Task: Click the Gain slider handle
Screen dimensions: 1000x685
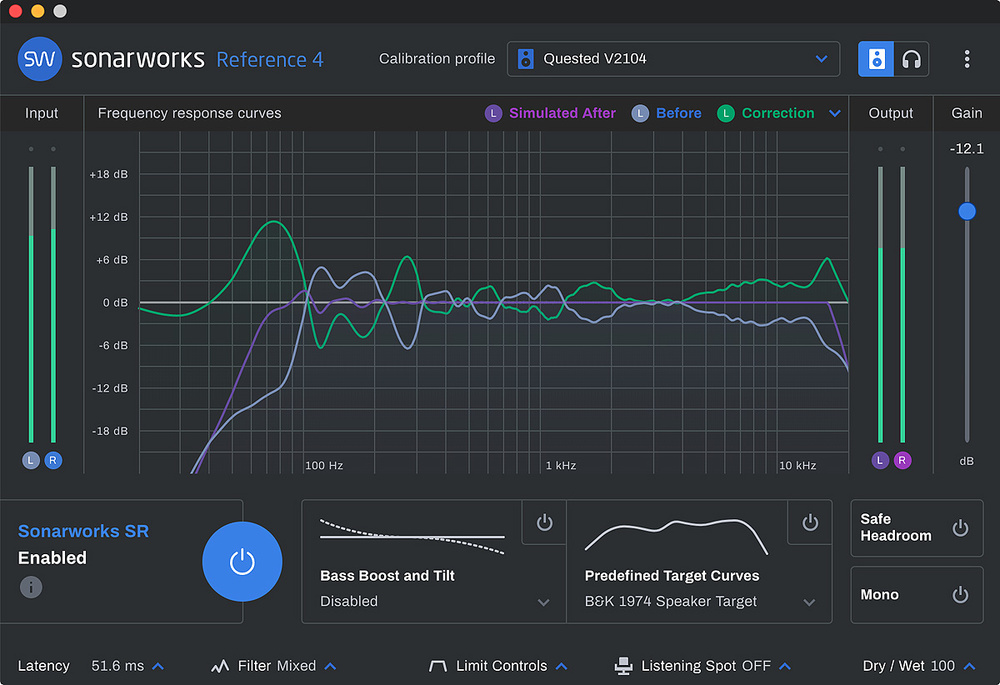Action: tap(967, 211)
